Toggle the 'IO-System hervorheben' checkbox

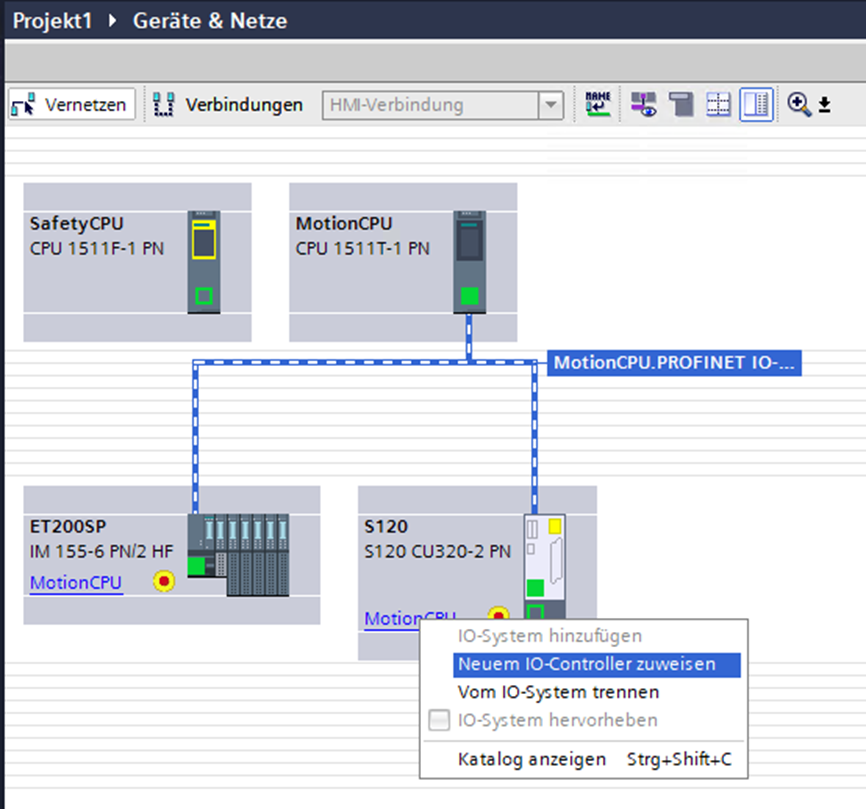438,720
